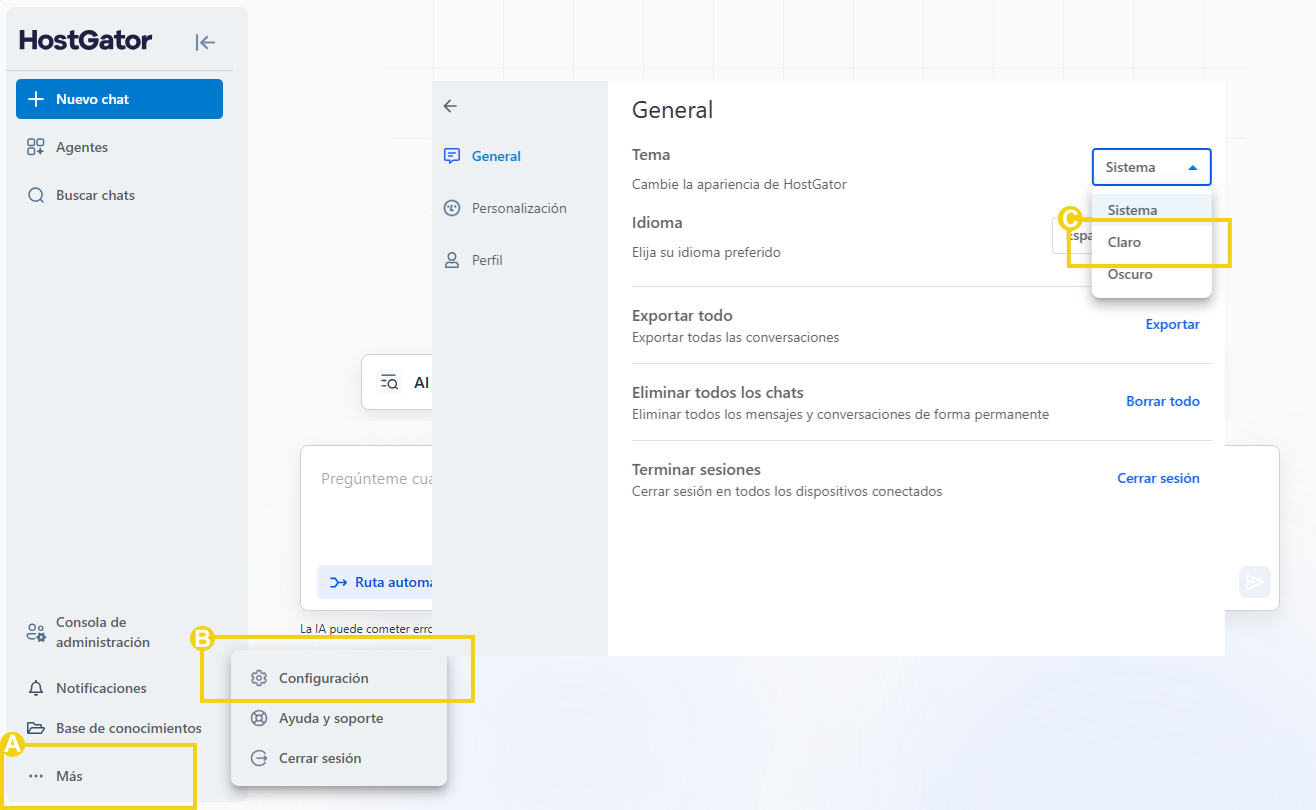This screenshot has height=810, width=1316.
Task: Click the text 'Cambie la apariencia de HostGator'
Action: (x=739, y=184)
